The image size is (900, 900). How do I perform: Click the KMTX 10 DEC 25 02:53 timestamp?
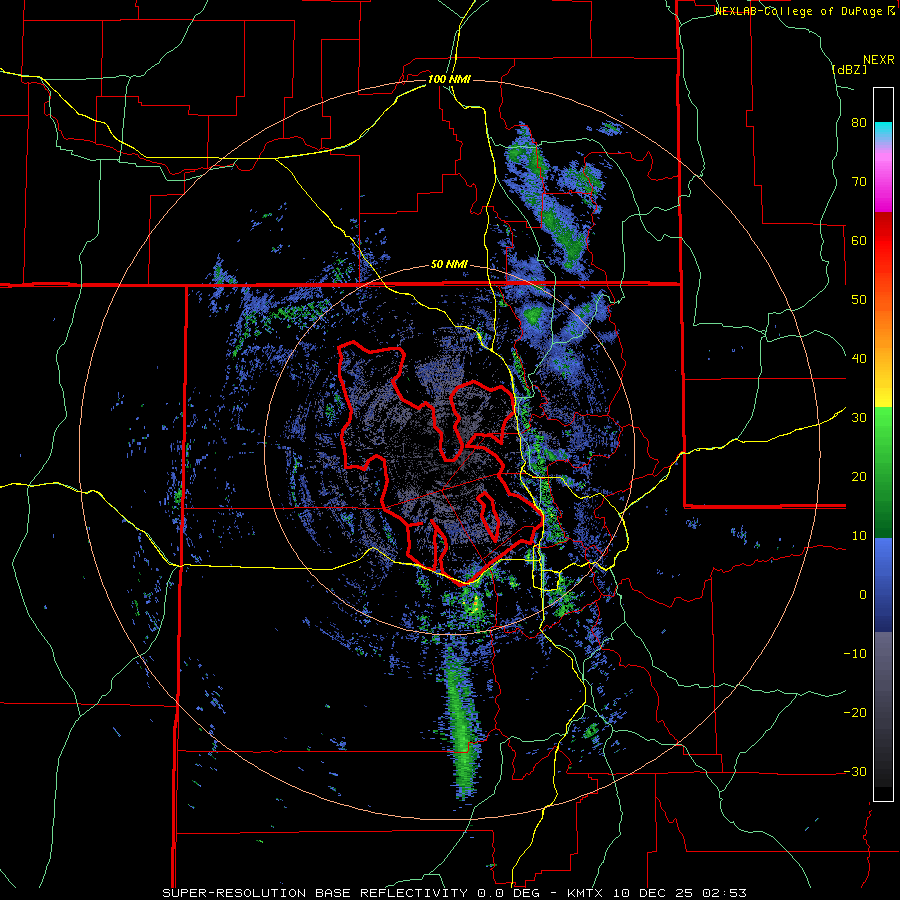(657, 893)
